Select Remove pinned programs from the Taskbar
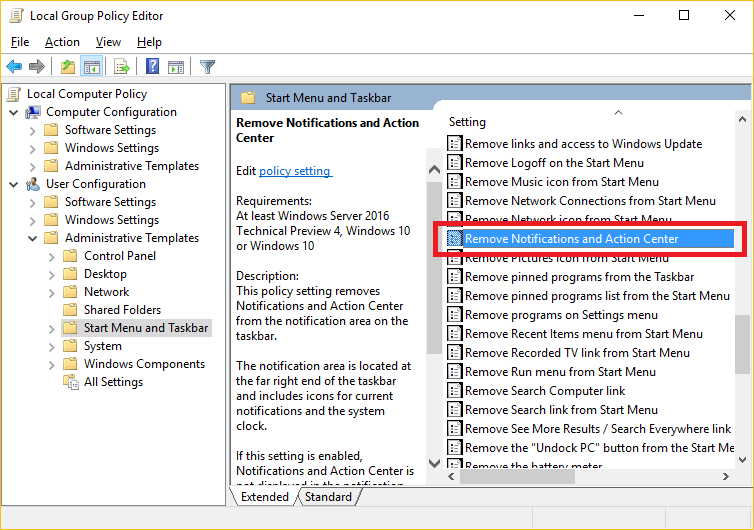Screen dimensions: 754x530 [579, 277]
